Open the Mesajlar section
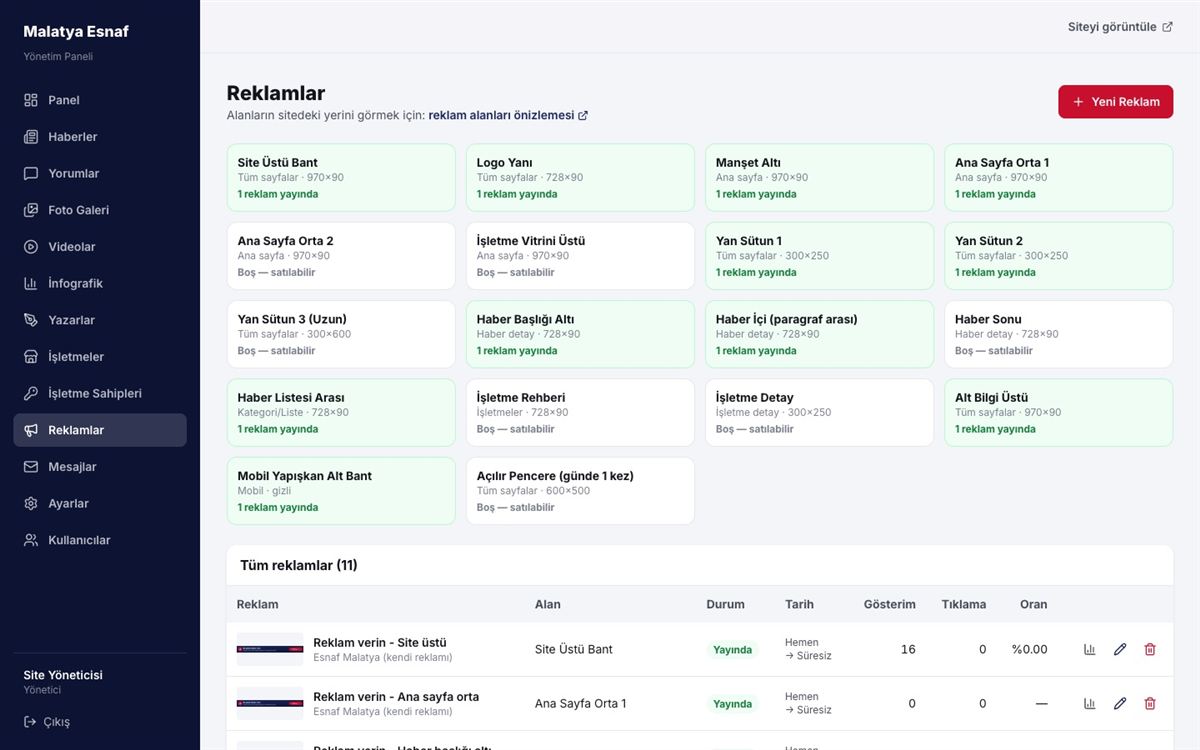Image resolution: width=1200 pixels, height=750 pixels. point(100,467)
